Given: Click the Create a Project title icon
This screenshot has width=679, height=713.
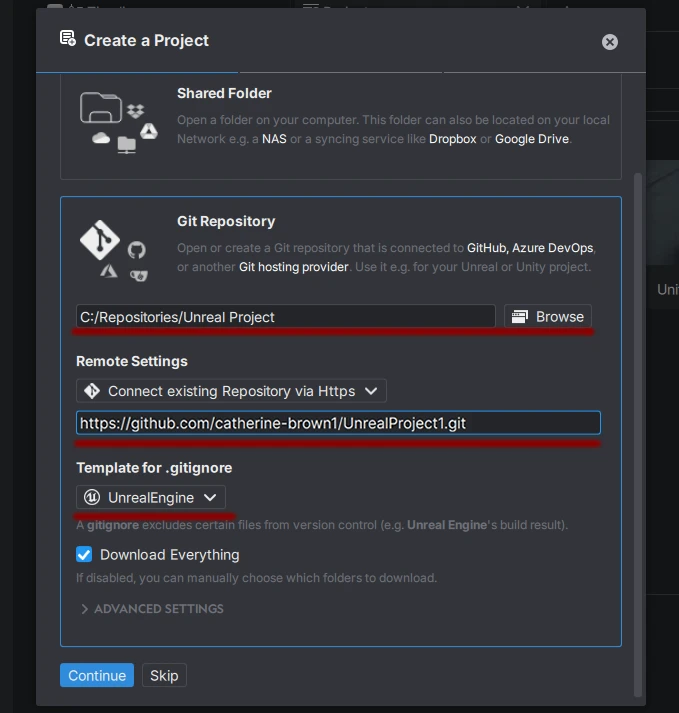Looking at the screenshot, I should tap(68, 38).
